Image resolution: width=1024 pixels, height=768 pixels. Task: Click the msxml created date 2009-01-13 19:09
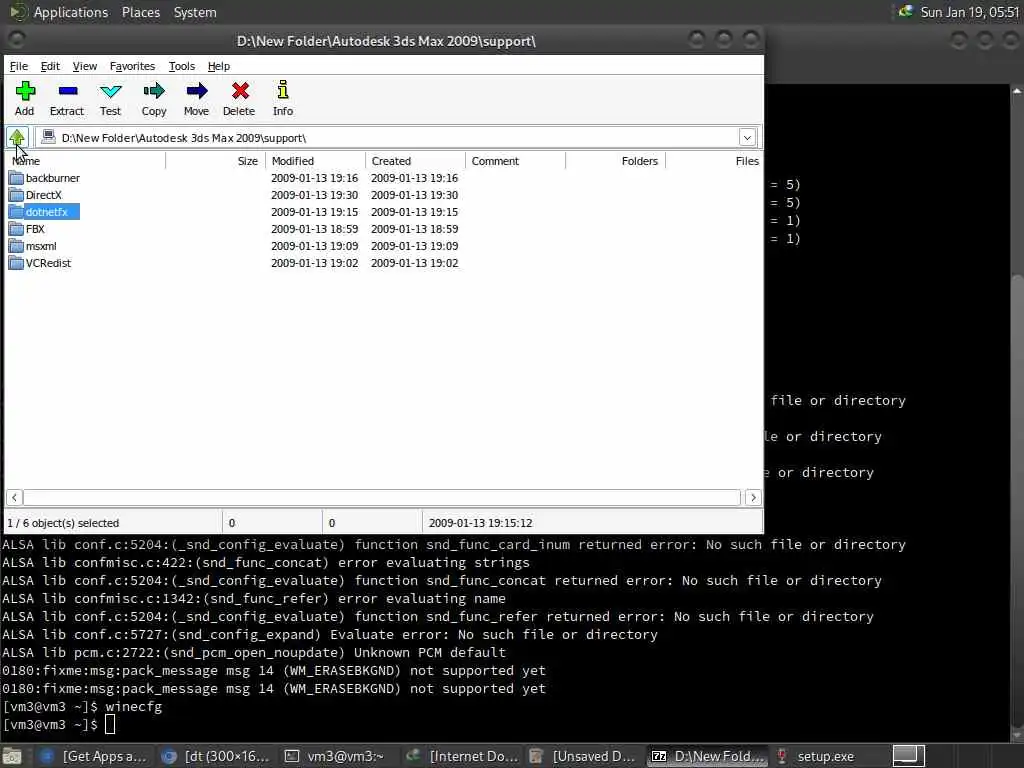click(414, 246)
